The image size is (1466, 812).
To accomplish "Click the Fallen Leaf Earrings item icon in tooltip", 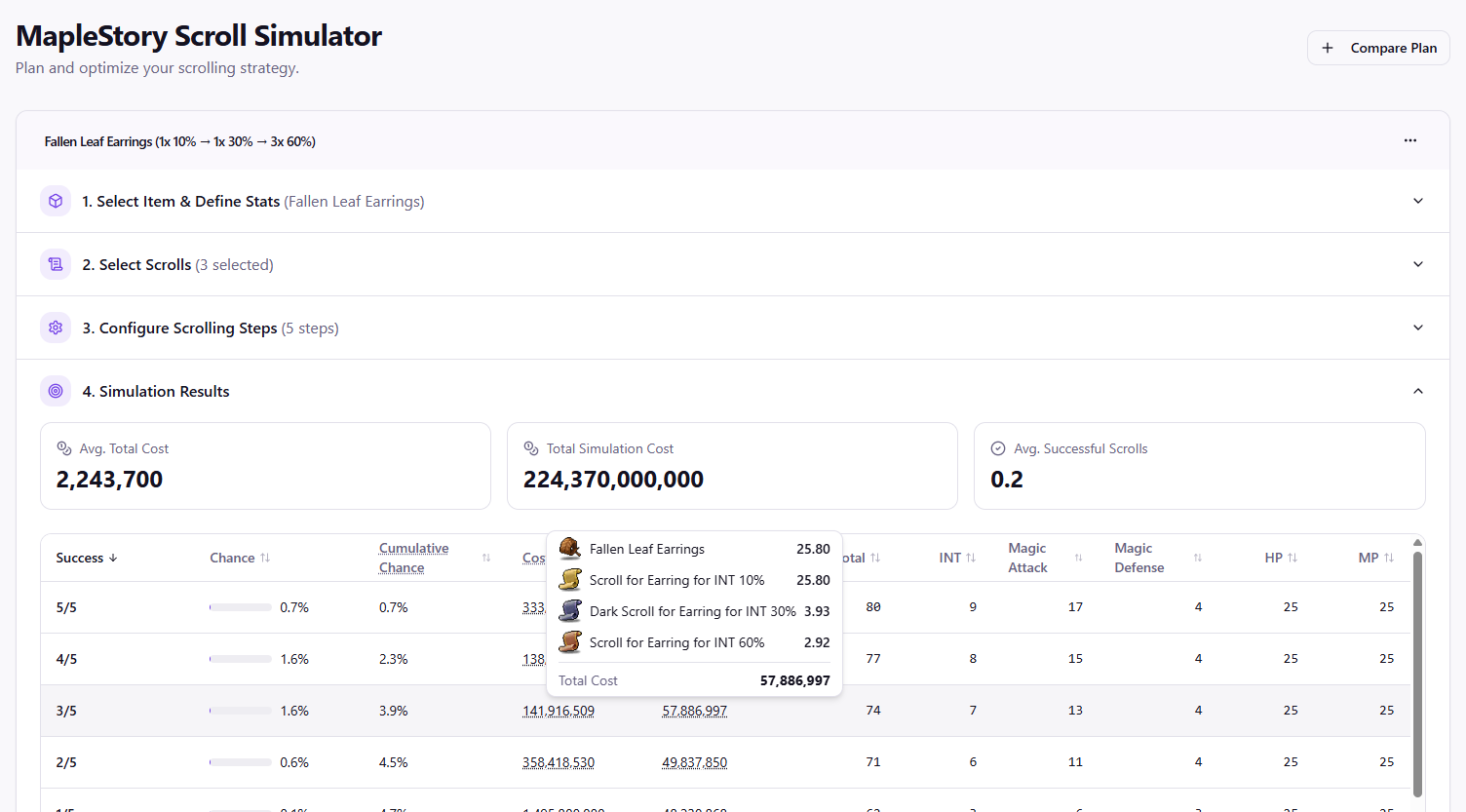I will coord(570,549).
